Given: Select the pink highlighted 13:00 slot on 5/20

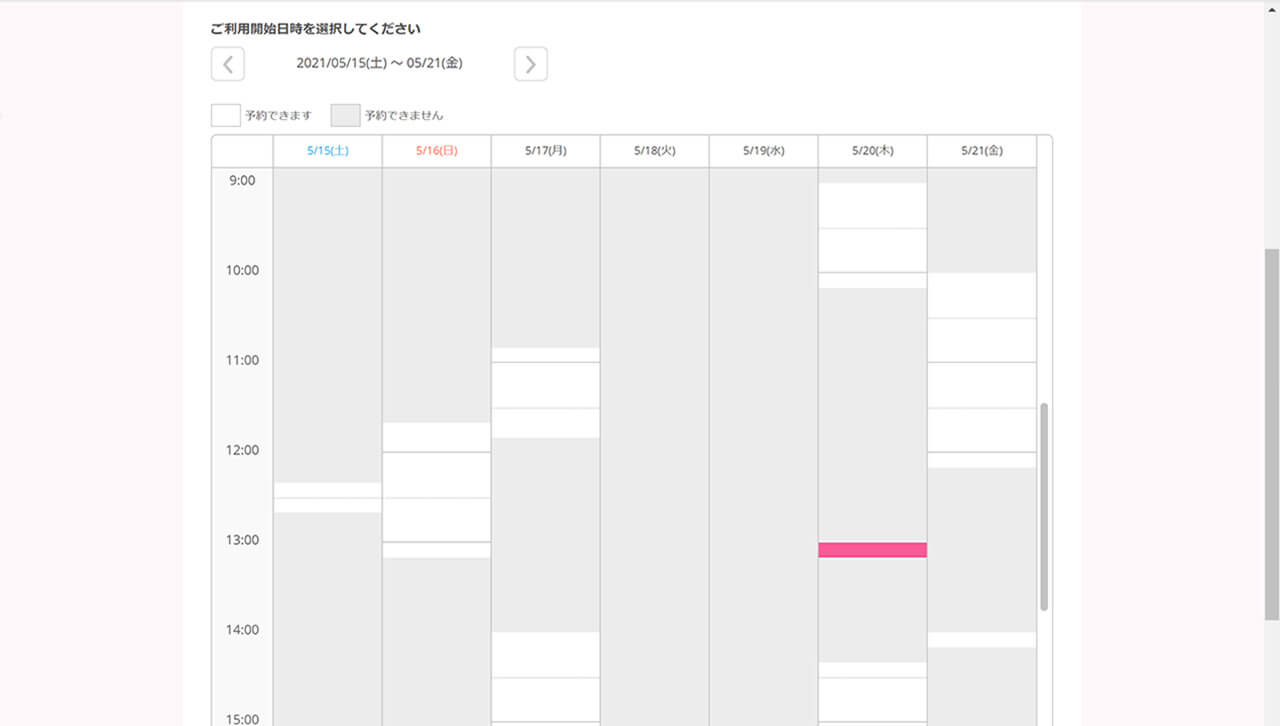Looking at the screenshot, I should click(872, 550).
